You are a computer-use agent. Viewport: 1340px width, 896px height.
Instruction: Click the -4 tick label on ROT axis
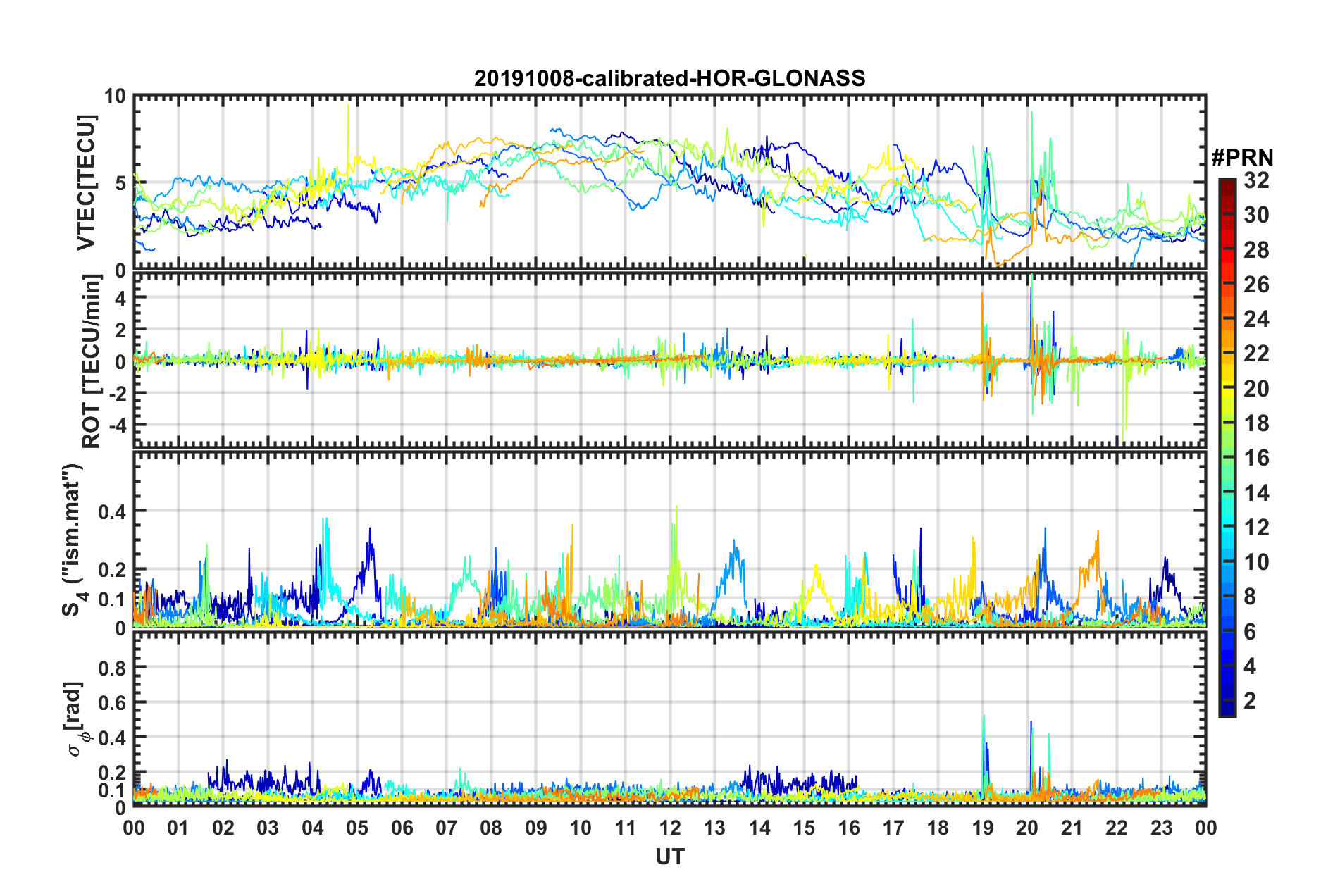click(115, 425)
